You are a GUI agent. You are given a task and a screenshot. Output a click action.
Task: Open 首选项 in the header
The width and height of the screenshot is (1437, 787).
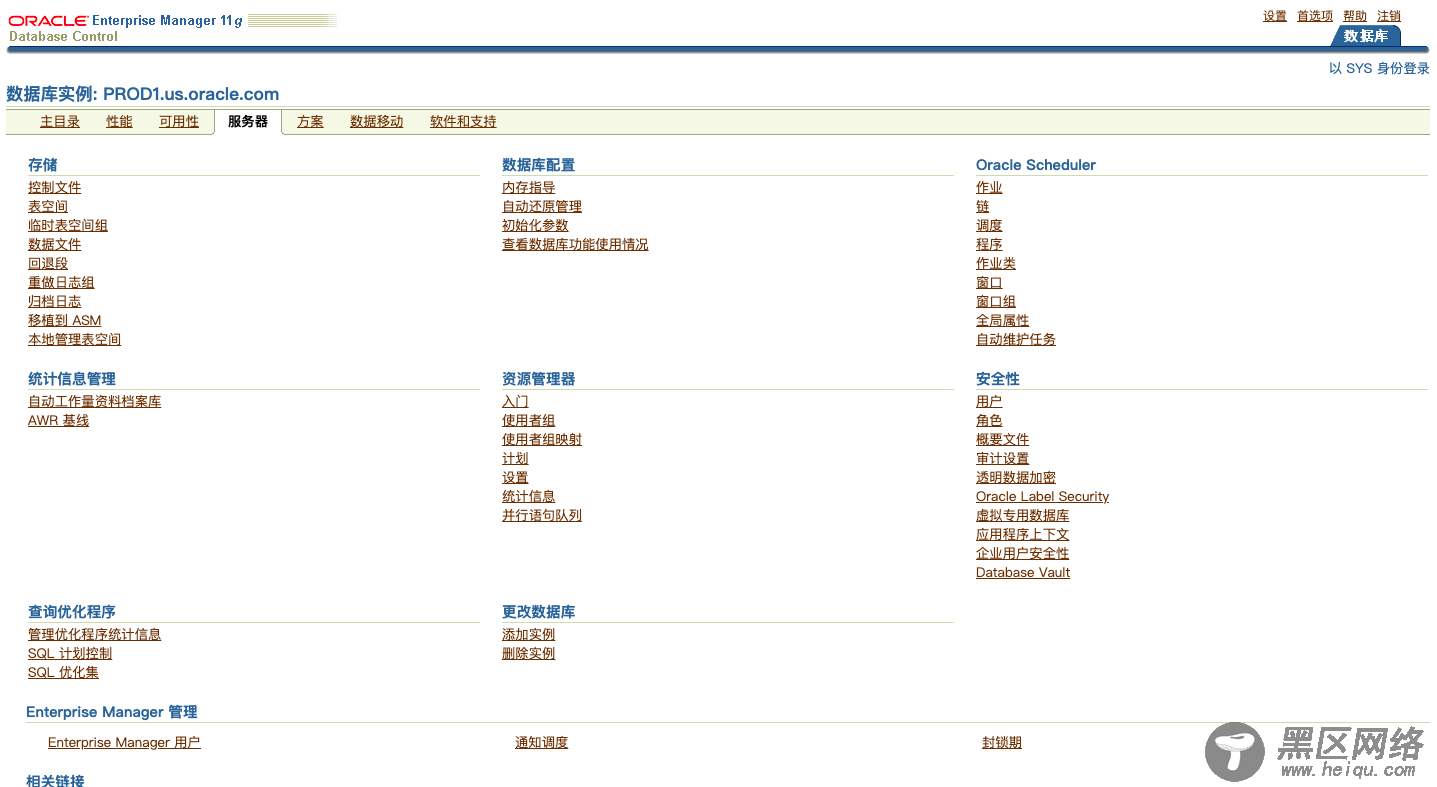(x=1315, y=16)
